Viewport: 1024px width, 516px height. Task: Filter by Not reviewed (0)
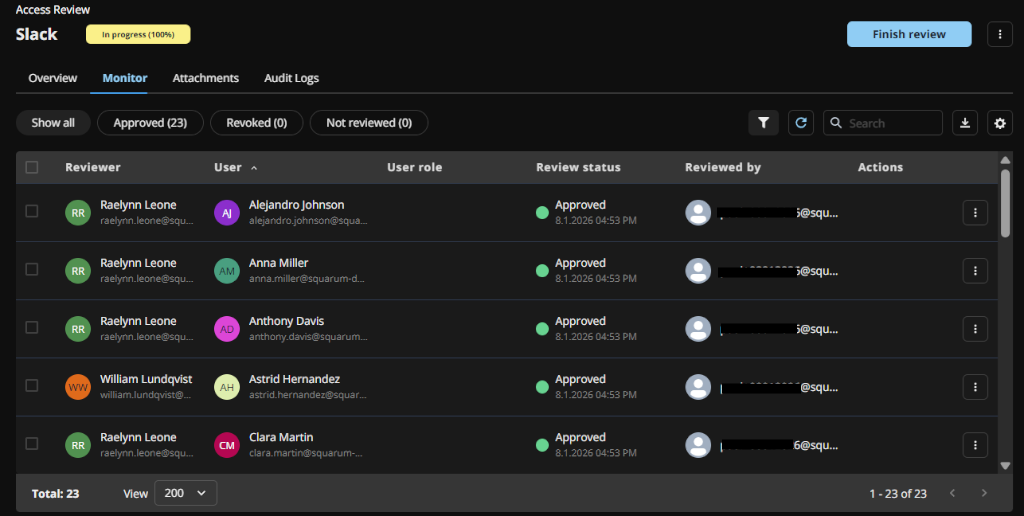click(369, 123)
